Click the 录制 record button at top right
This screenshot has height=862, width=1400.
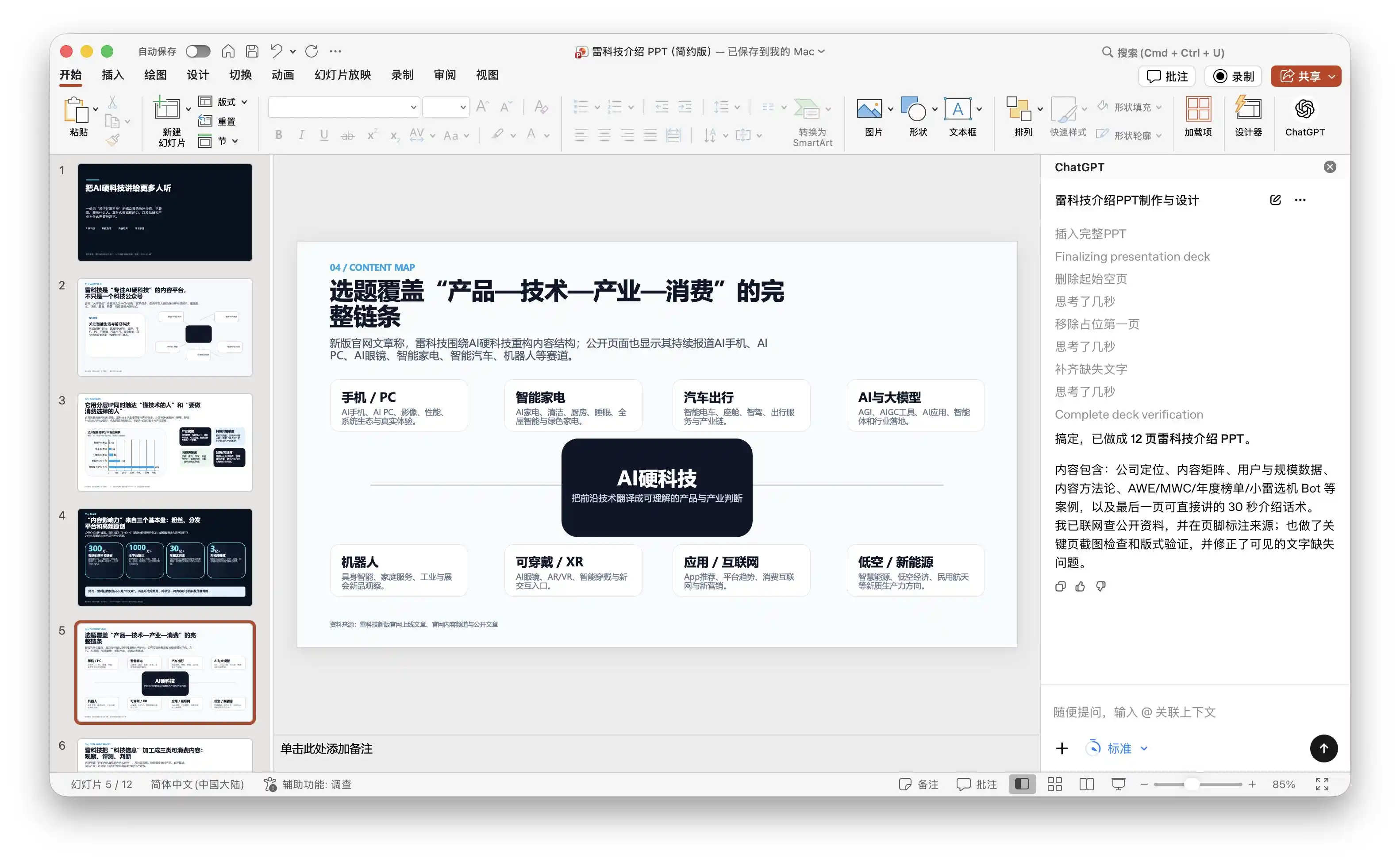tap(1233, 77)
